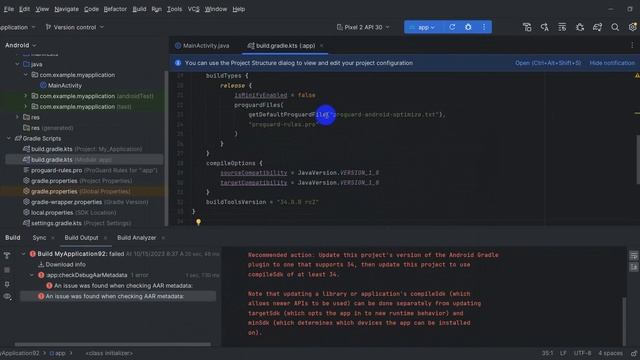Close the Sync tab in Build panel
Image resolution: width=640 pixels, height=360 pixels.
[52, 238]
